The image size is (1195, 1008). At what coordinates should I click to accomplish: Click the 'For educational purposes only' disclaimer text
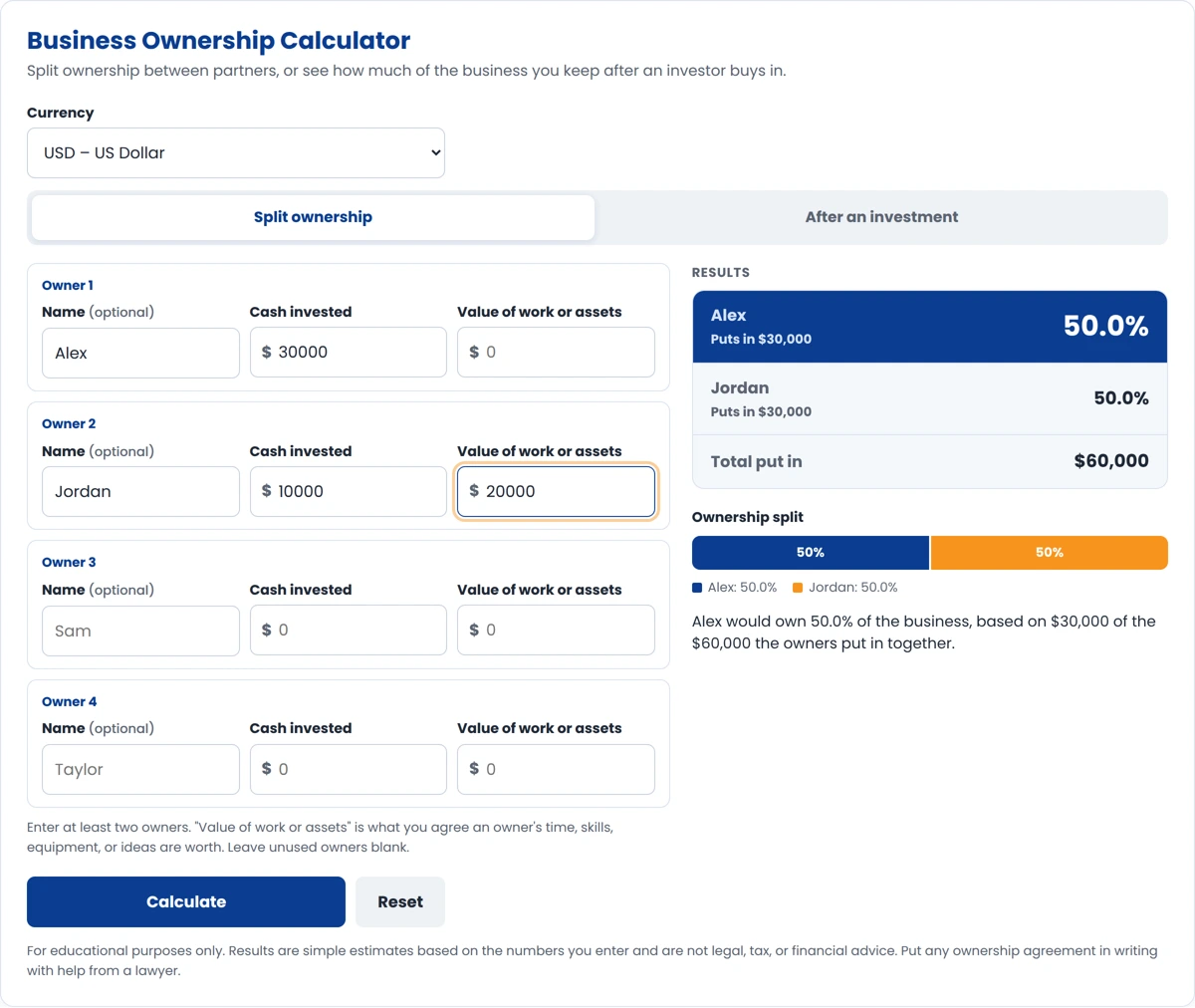[592, 960]
